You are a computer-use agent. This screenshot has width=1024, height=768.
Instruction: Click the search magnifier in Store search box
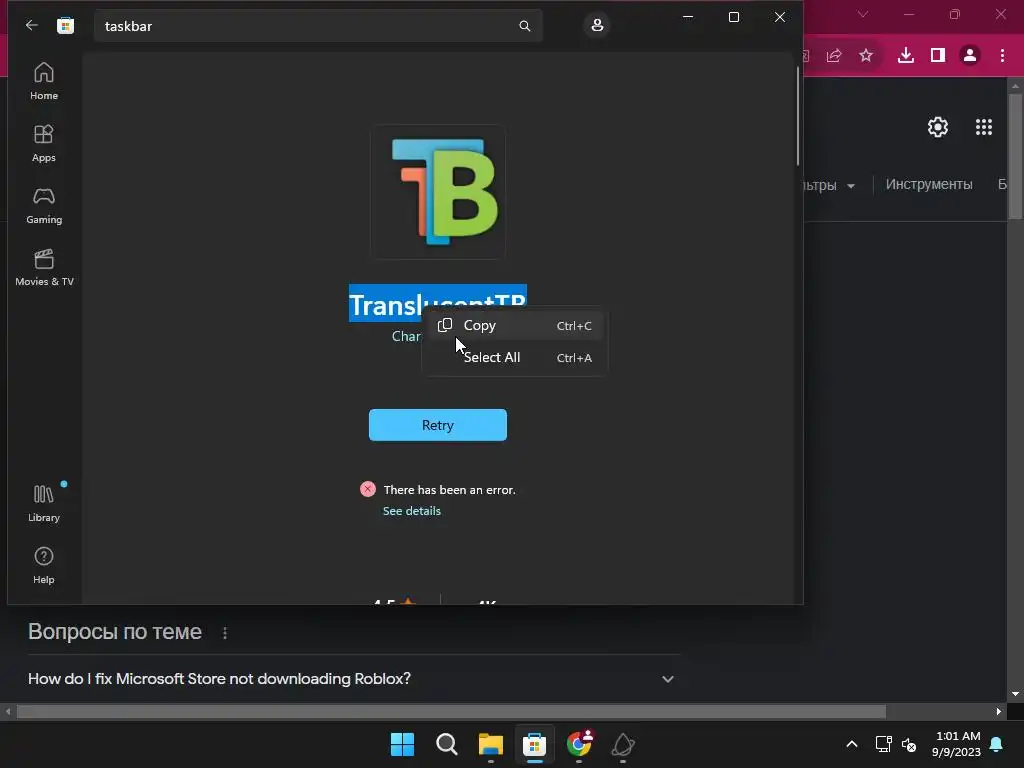(524, 25)
